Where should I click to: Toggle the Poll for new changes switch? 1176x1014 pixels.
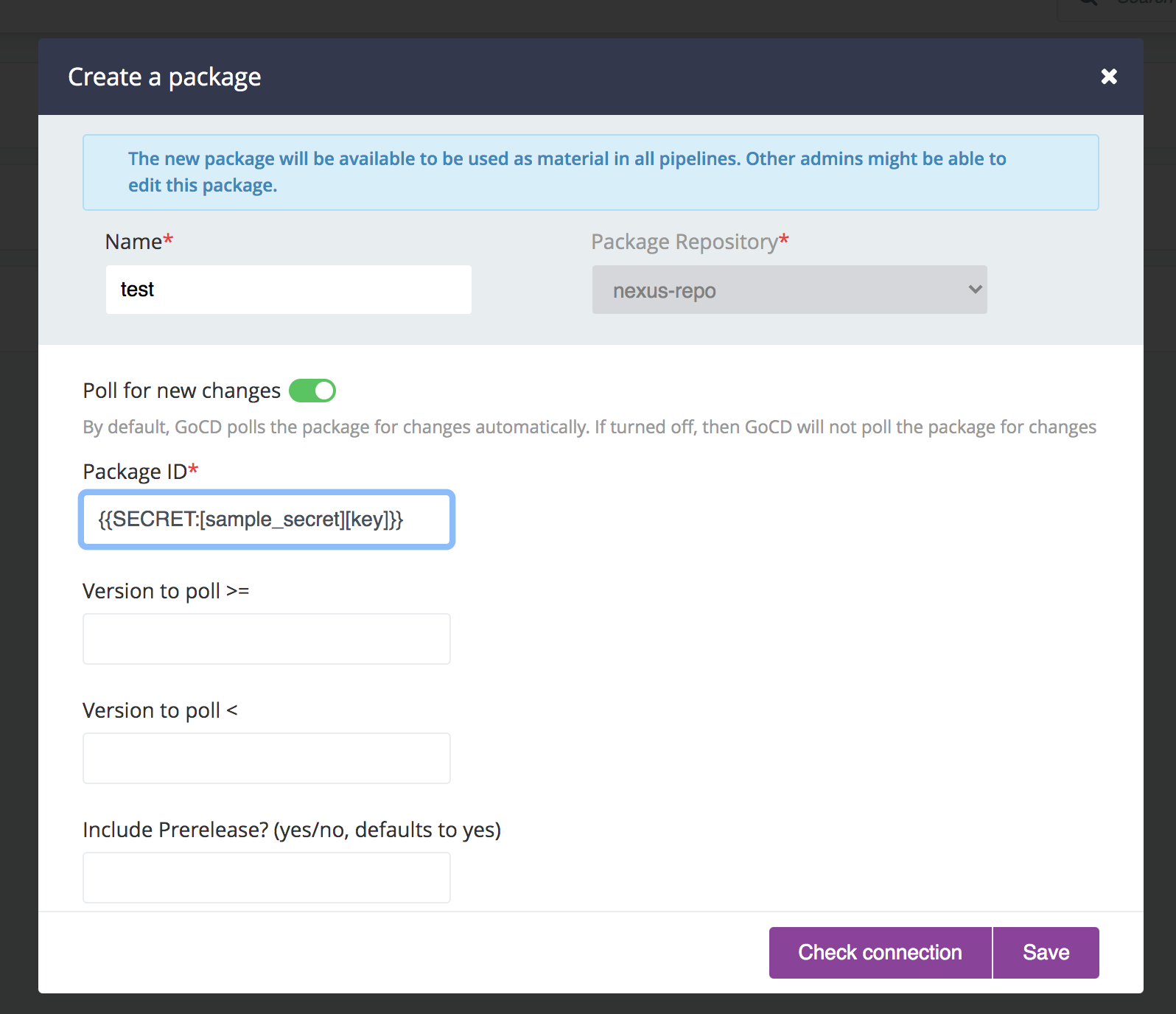pos(312,391)
